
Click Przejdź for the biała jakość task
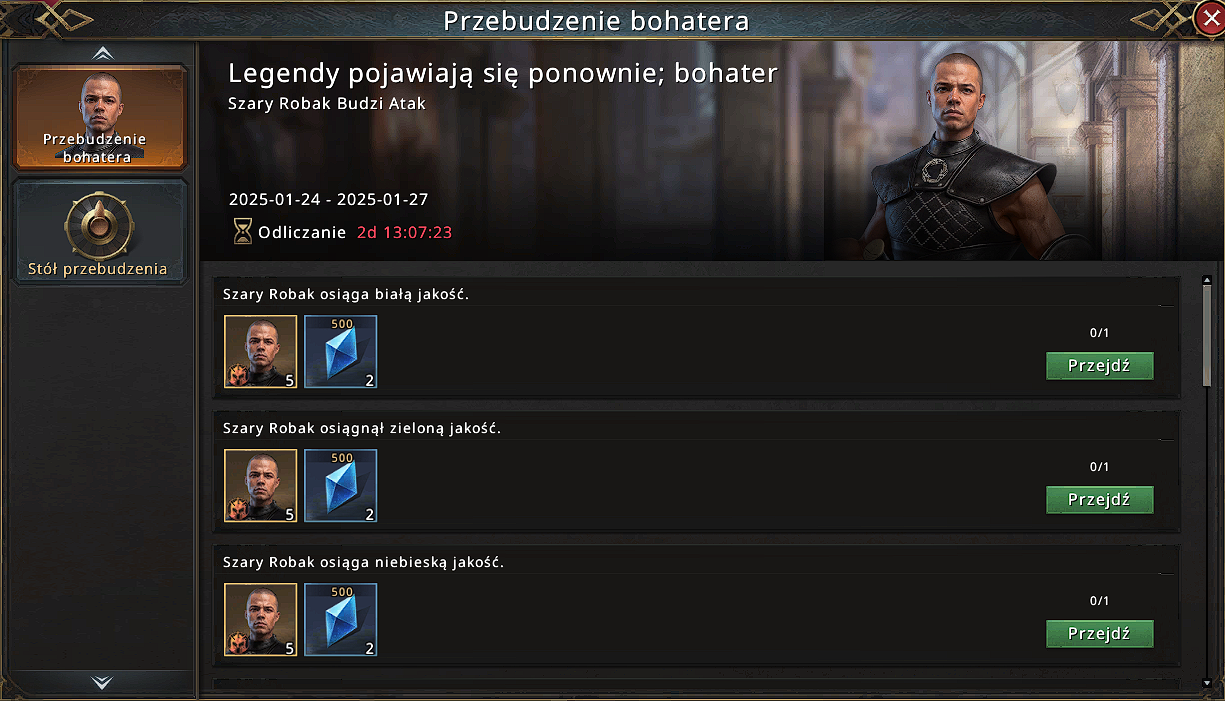click(1100, 366)
